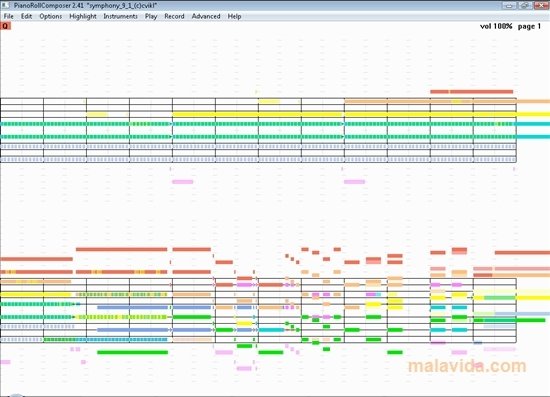Screen dimensions: 550x397
Task: Open the Instruments menu
Action: coord(120,16)
